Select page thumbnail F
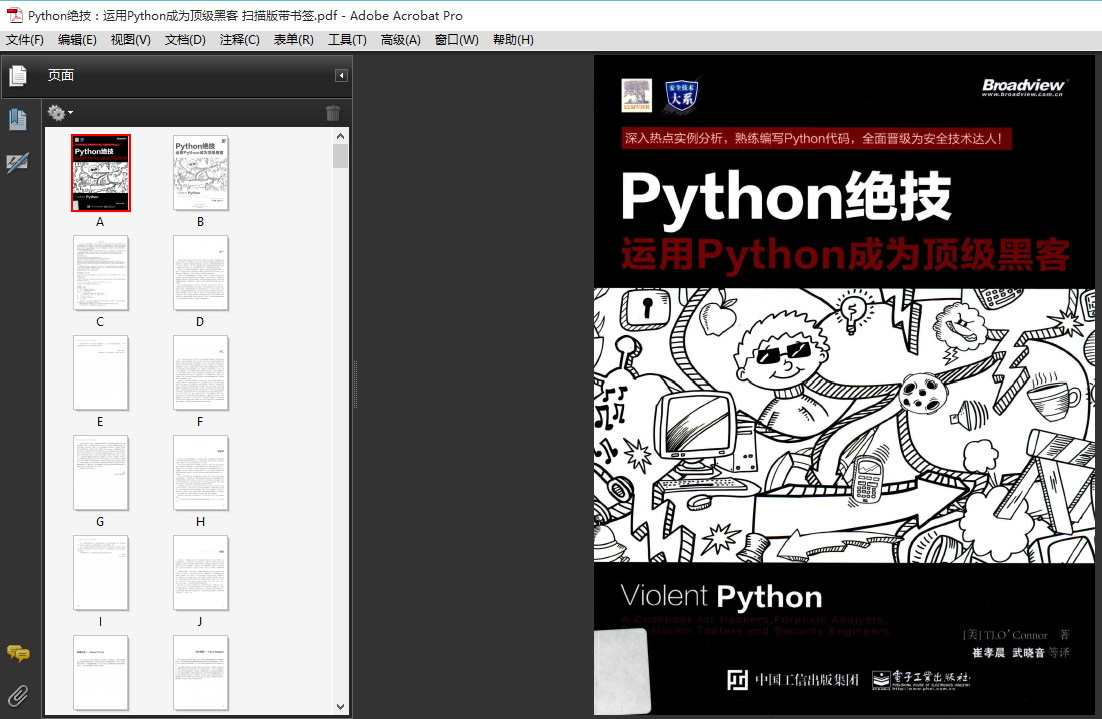Image resolution: width=1102 pixels, height=719 pixels. pos(201,373)
